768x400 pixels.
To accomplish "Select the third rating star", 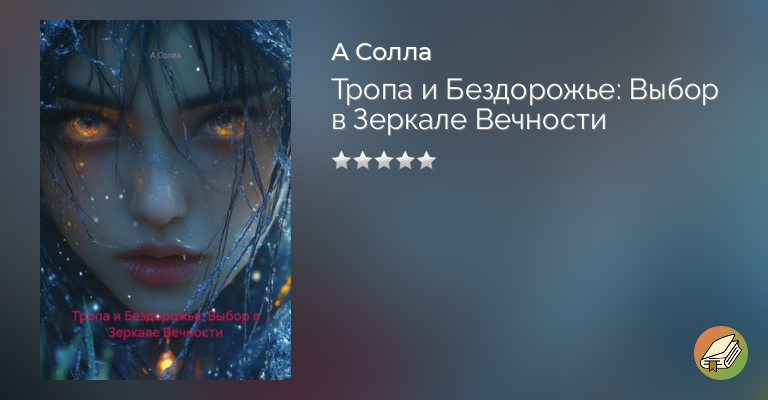I will pyautogui.click(x=384, y=160).
